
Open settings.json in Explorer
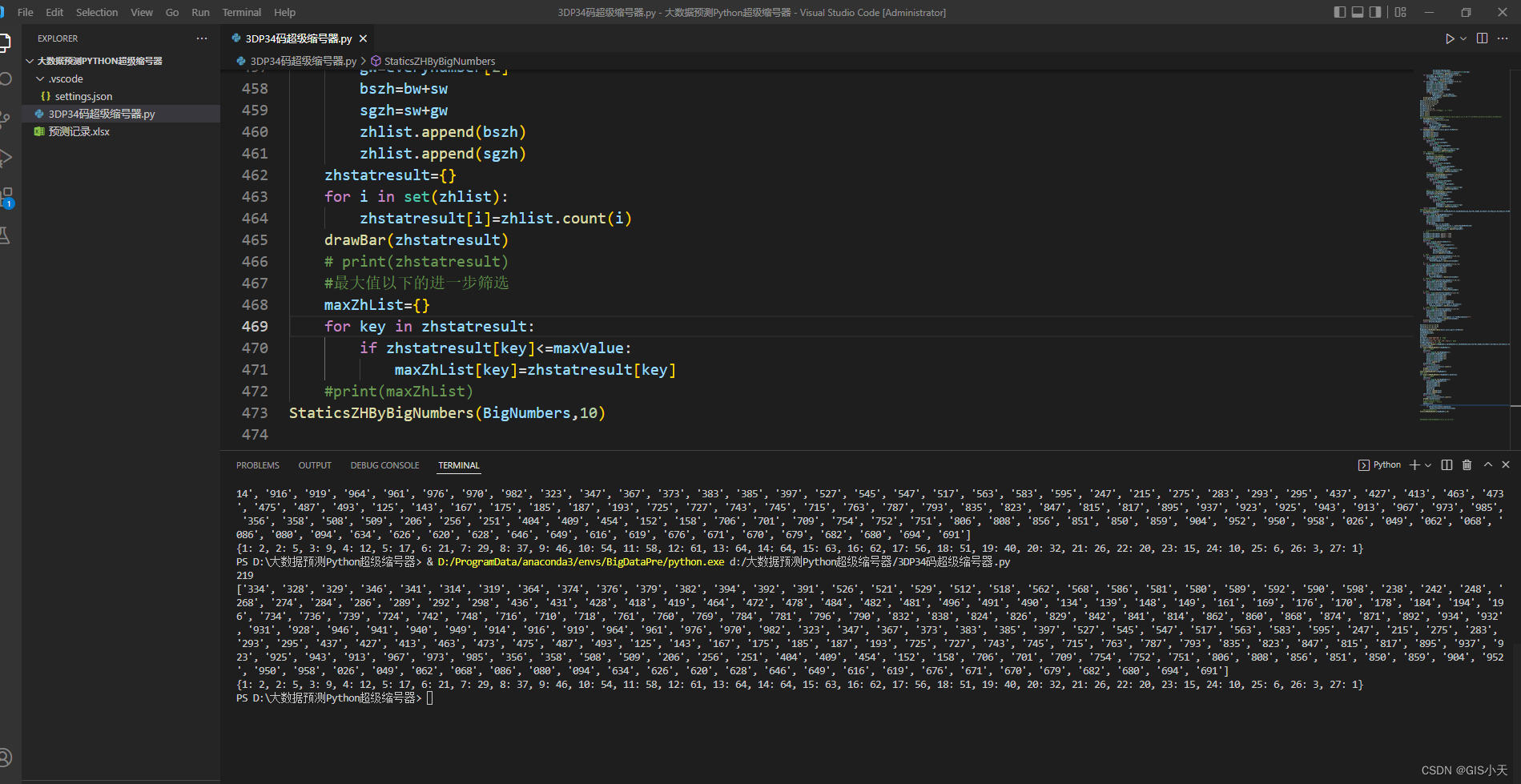pos(120,96)
